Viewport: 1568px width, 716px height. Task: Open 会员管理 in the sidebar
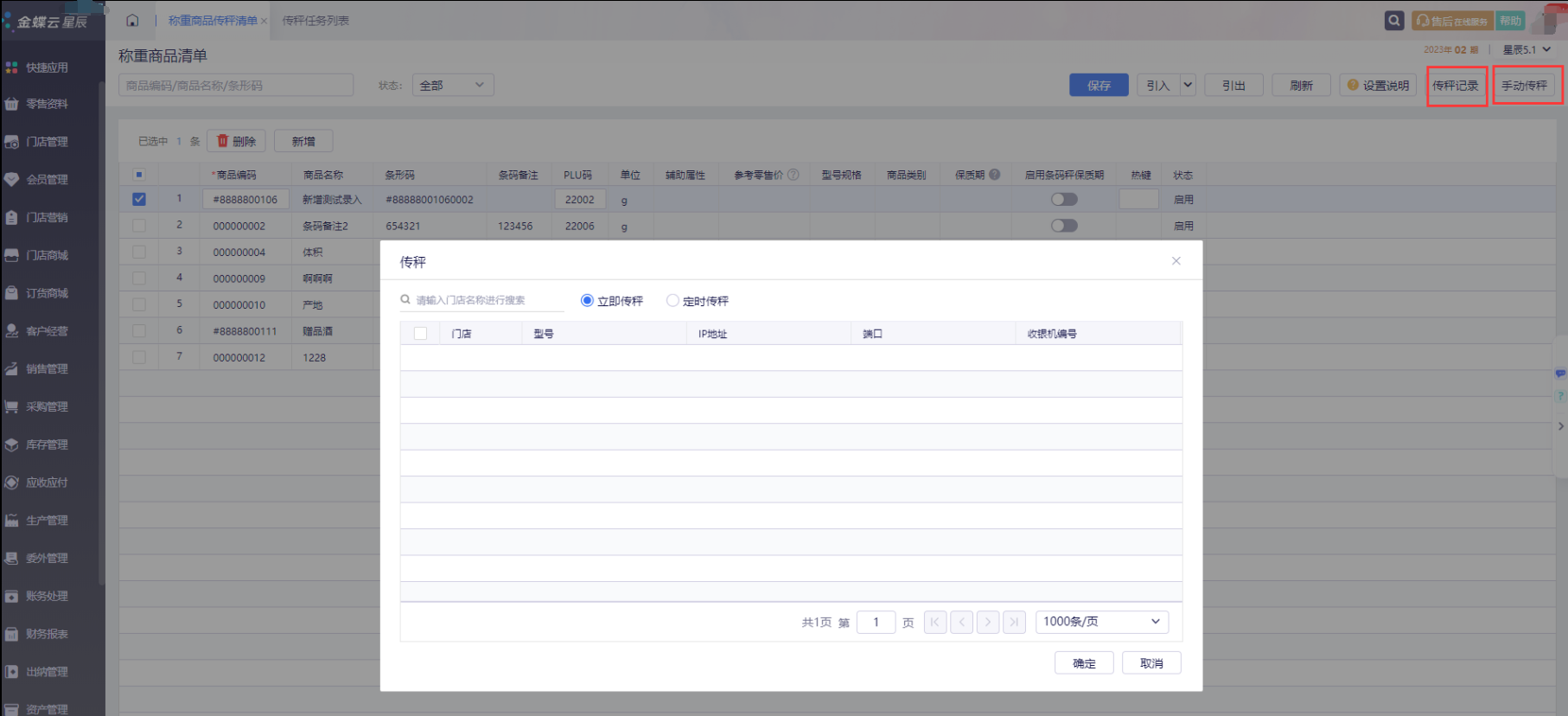pyautogui.click(x=47, y=180)
